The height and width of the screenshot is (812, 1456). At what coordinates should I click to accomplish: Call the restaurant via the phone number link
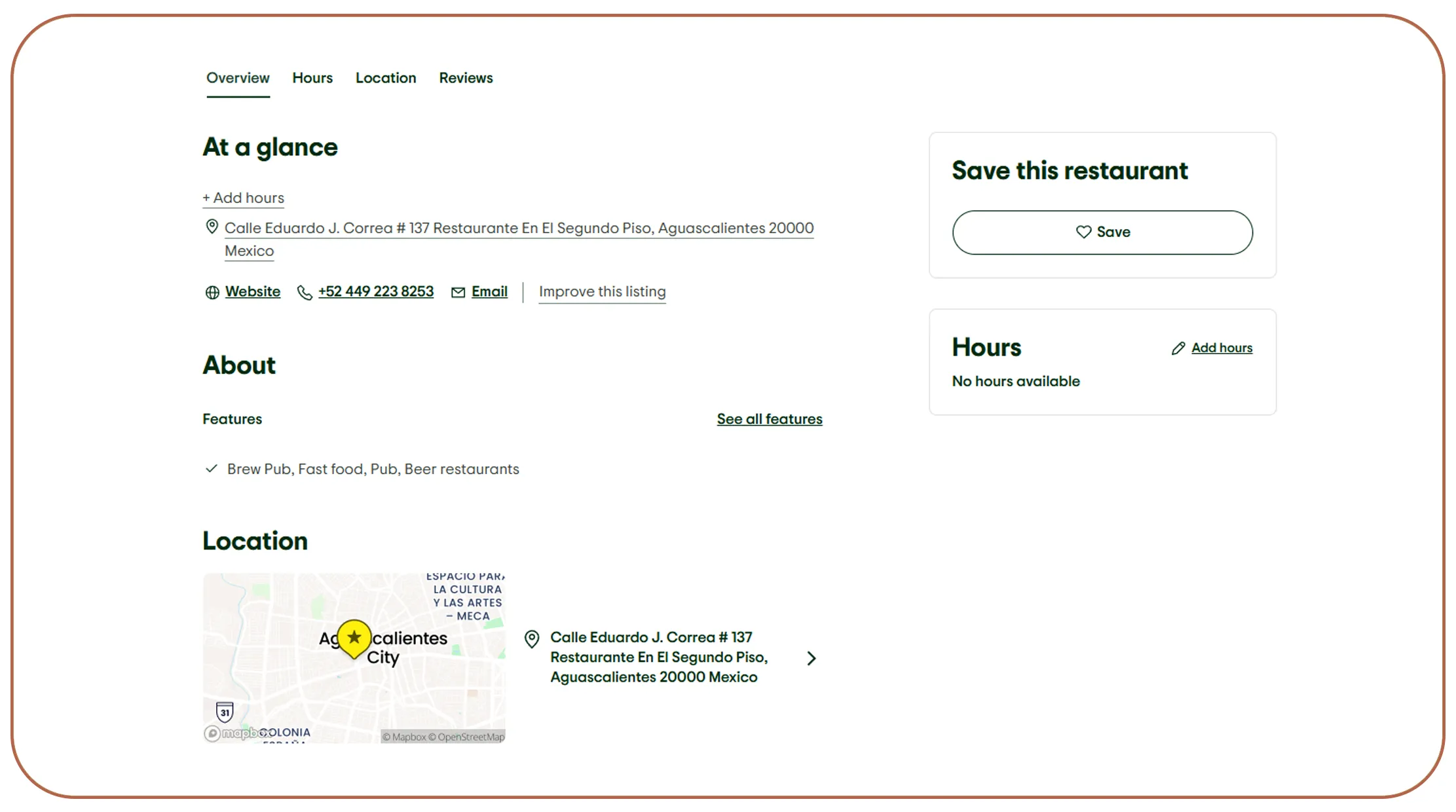[x=375, y=292]
